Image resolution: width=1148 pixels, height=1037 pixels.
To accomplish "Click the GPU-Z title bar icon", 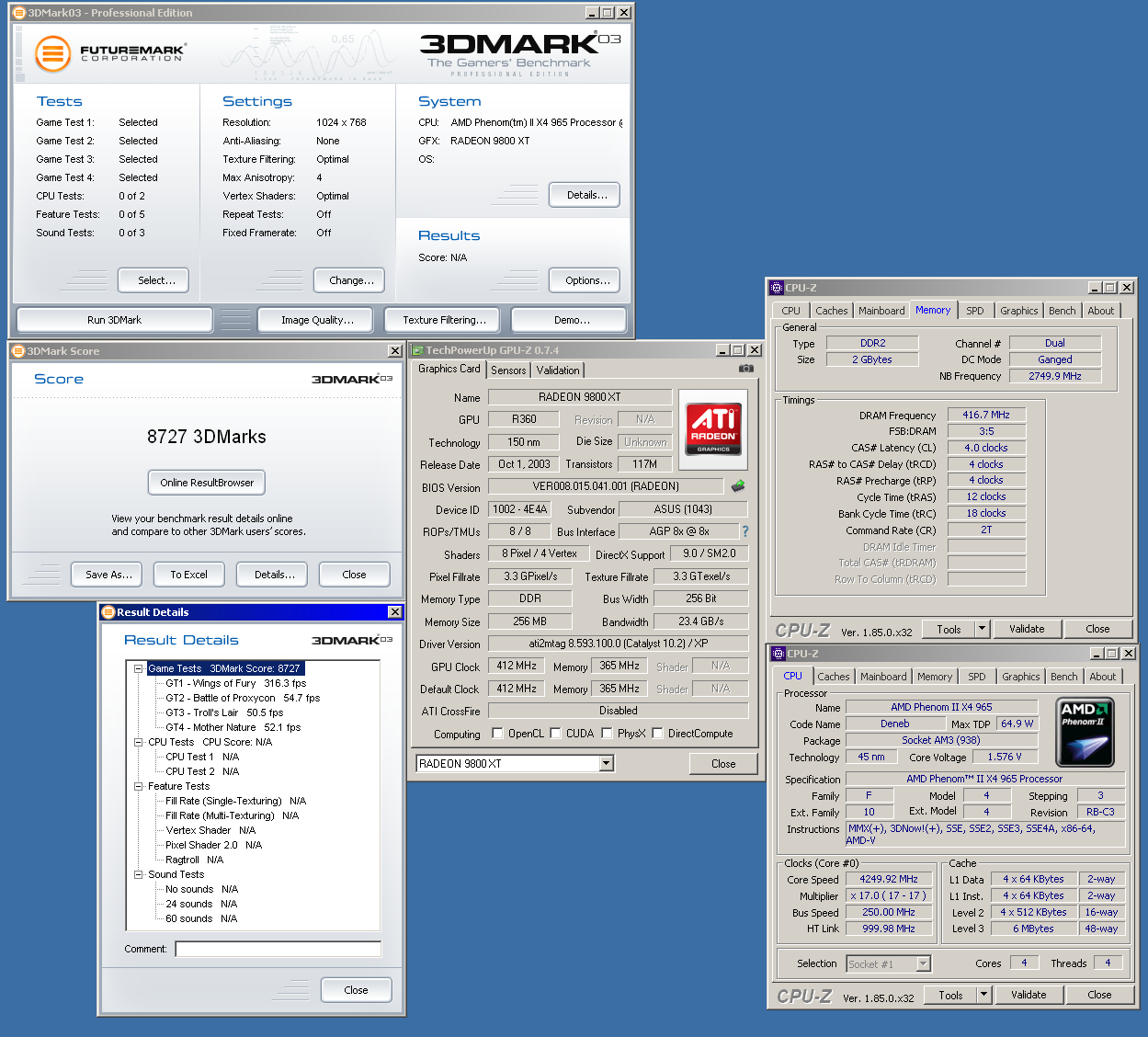I will [418, 350].
